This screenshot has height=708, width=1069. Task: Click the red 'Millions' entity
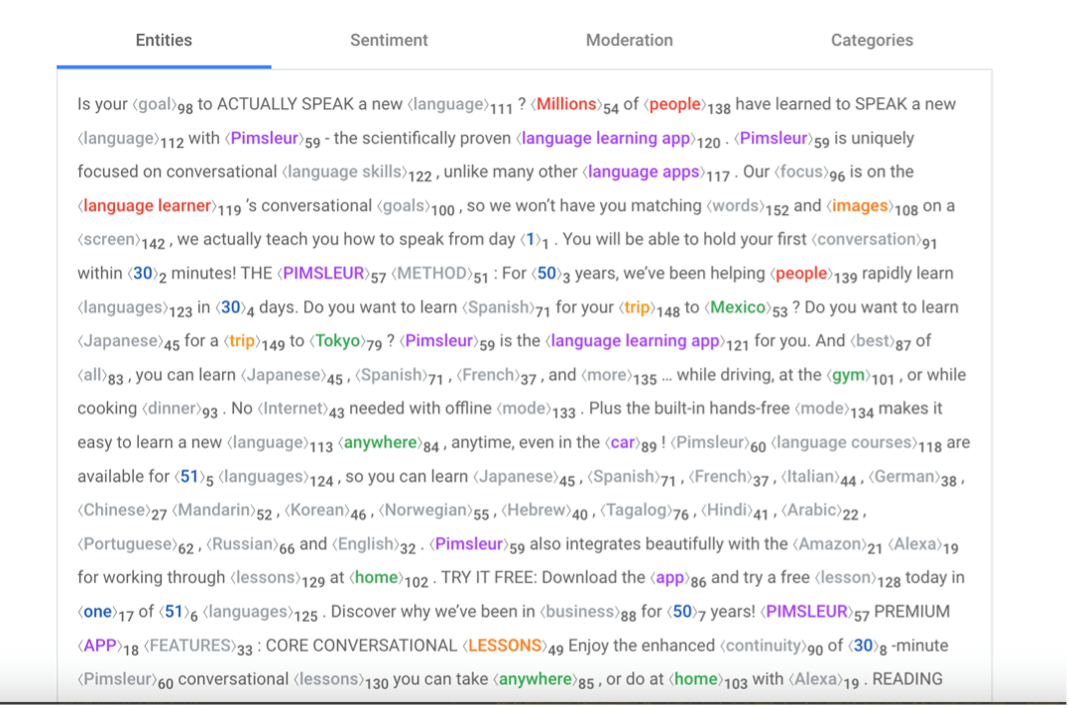tap(566, 104)
